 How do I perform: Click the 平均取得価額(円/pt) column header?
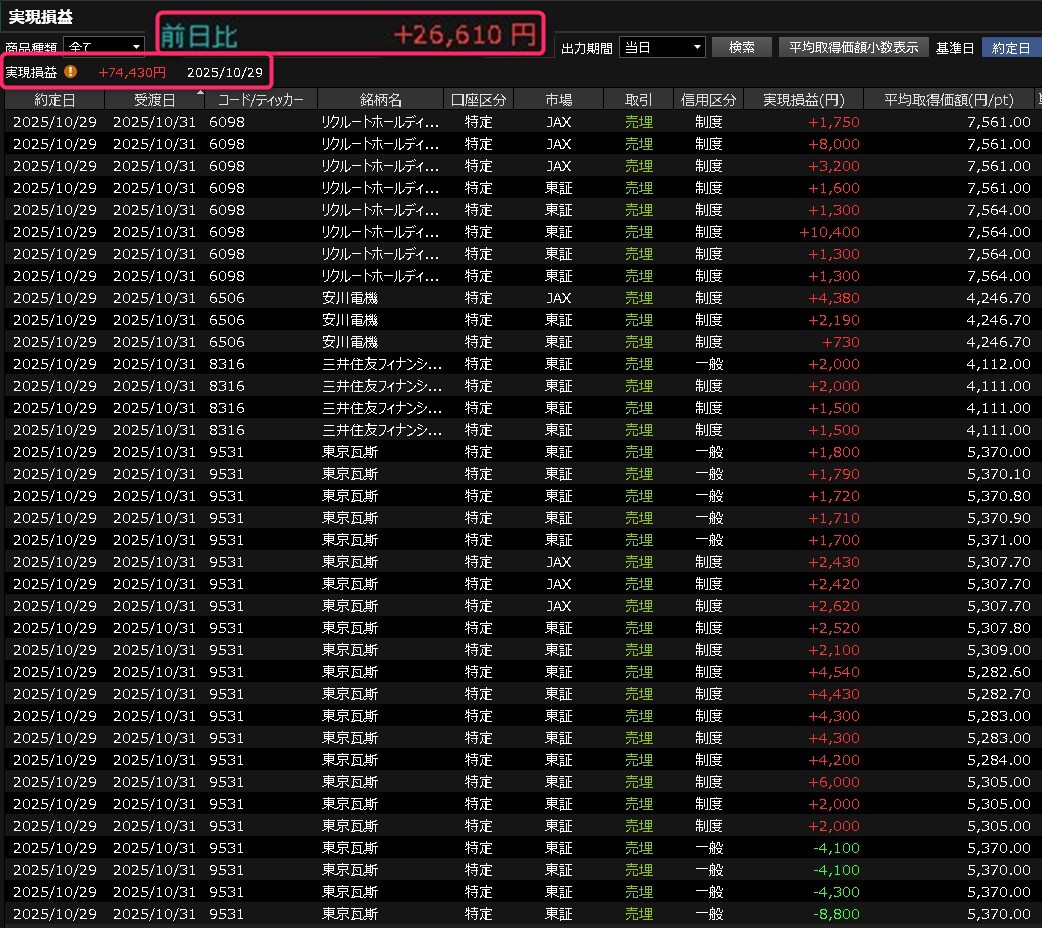950,100
